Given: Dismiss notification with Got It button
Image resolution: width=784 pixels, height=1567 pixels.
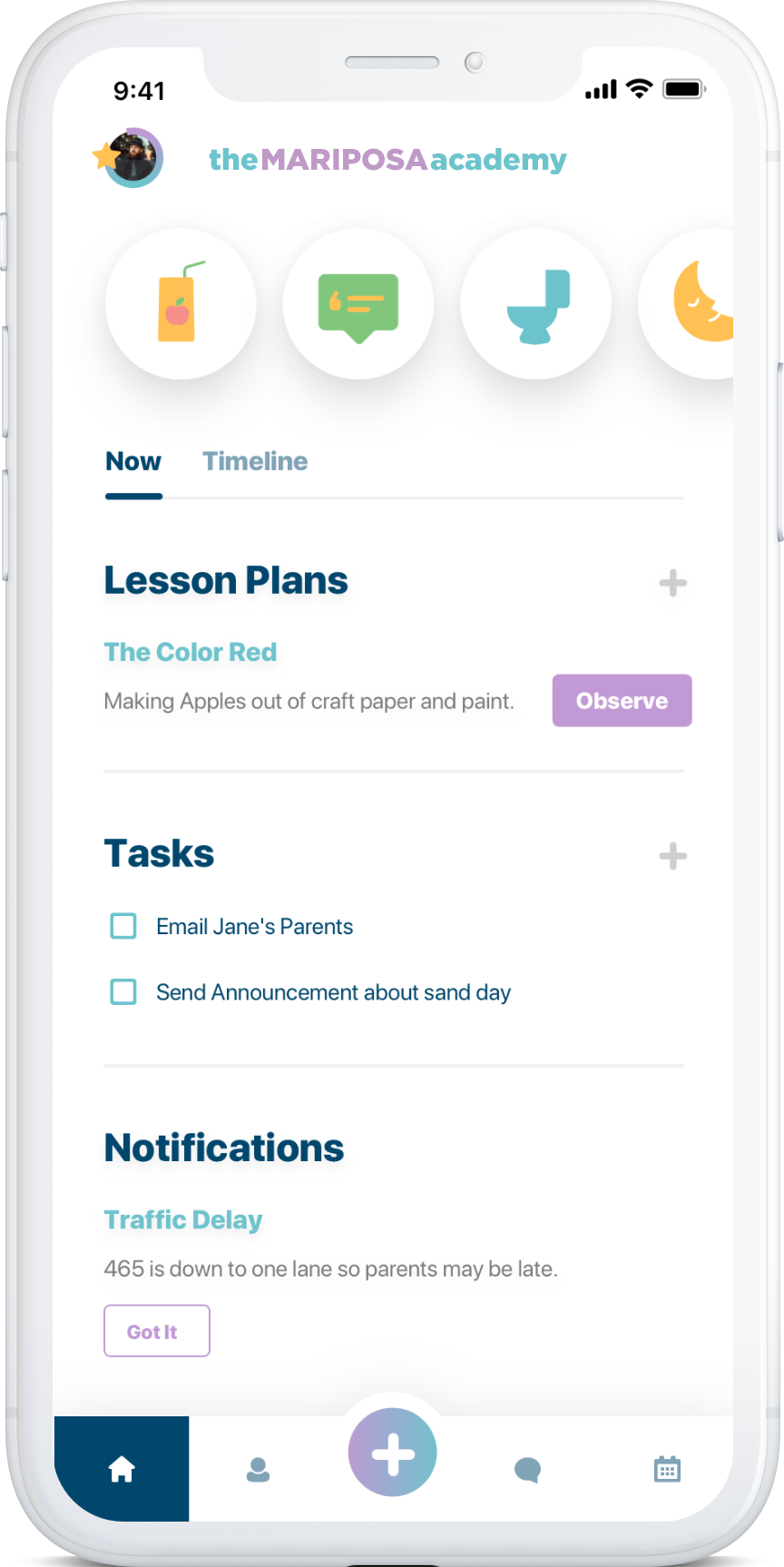Looking at the screenshot, I should [x=157, y=1331].
